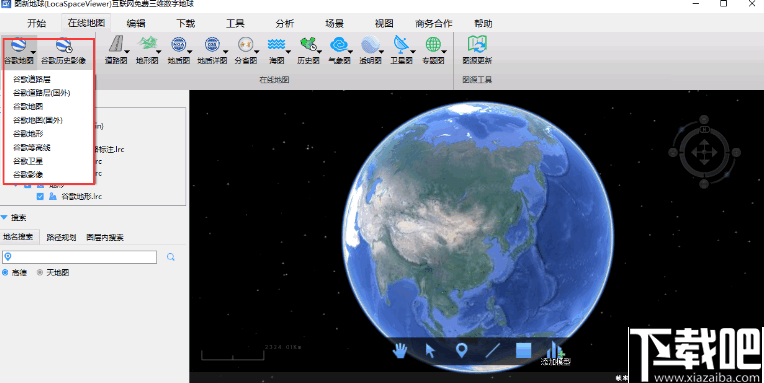This screenshot has width=764, height=383.
Task: Choose 谷歌影像 from the dropdown menu
Action: pos(28,174)
